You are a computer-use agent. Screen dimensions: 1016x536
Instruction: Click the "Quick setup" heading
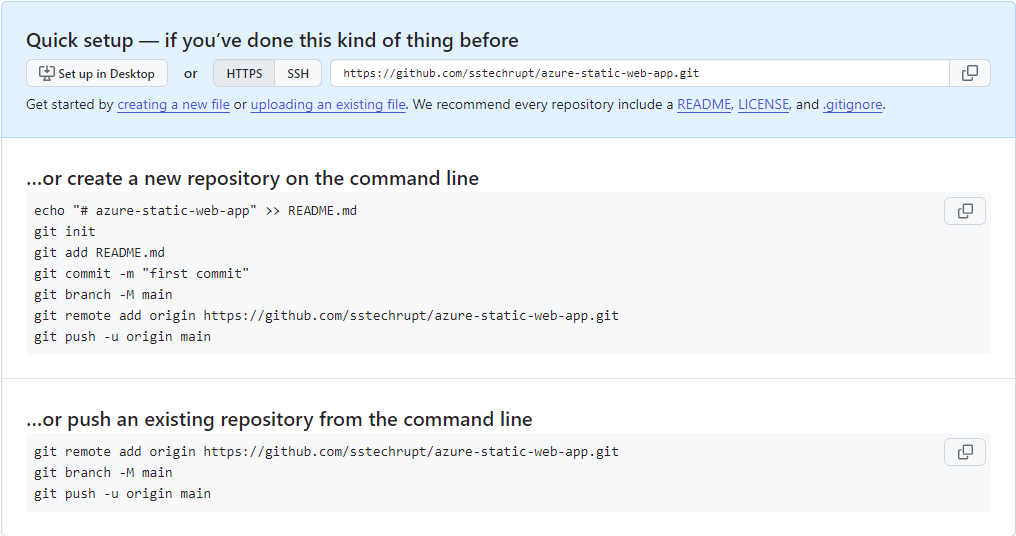coord(272,41)
